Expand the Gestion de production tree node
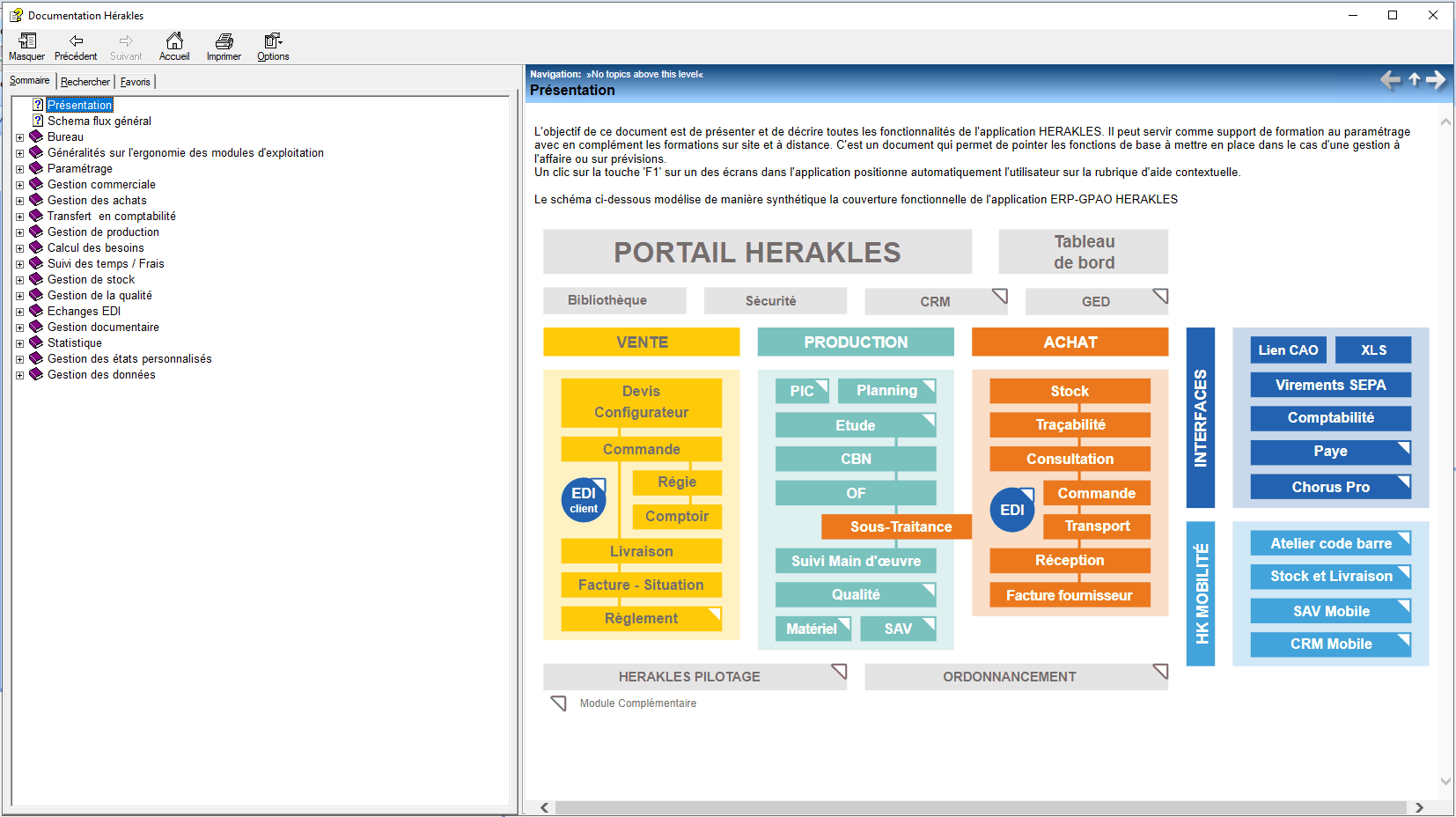Image resolution: width=1456 pixels, height=817 pixels. coord(20,232)
